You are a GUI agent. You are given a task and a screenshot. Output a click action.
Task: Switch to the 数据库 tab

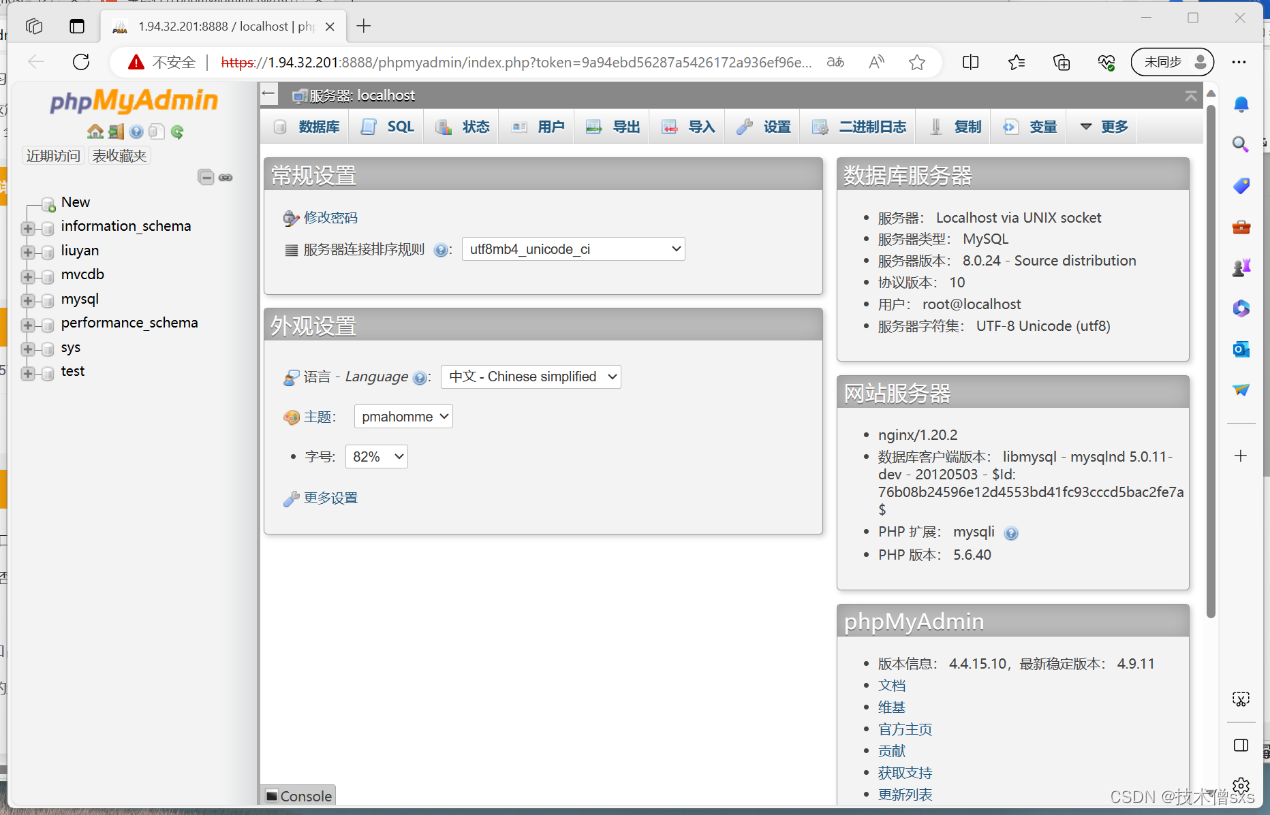[x=307, y=127]
